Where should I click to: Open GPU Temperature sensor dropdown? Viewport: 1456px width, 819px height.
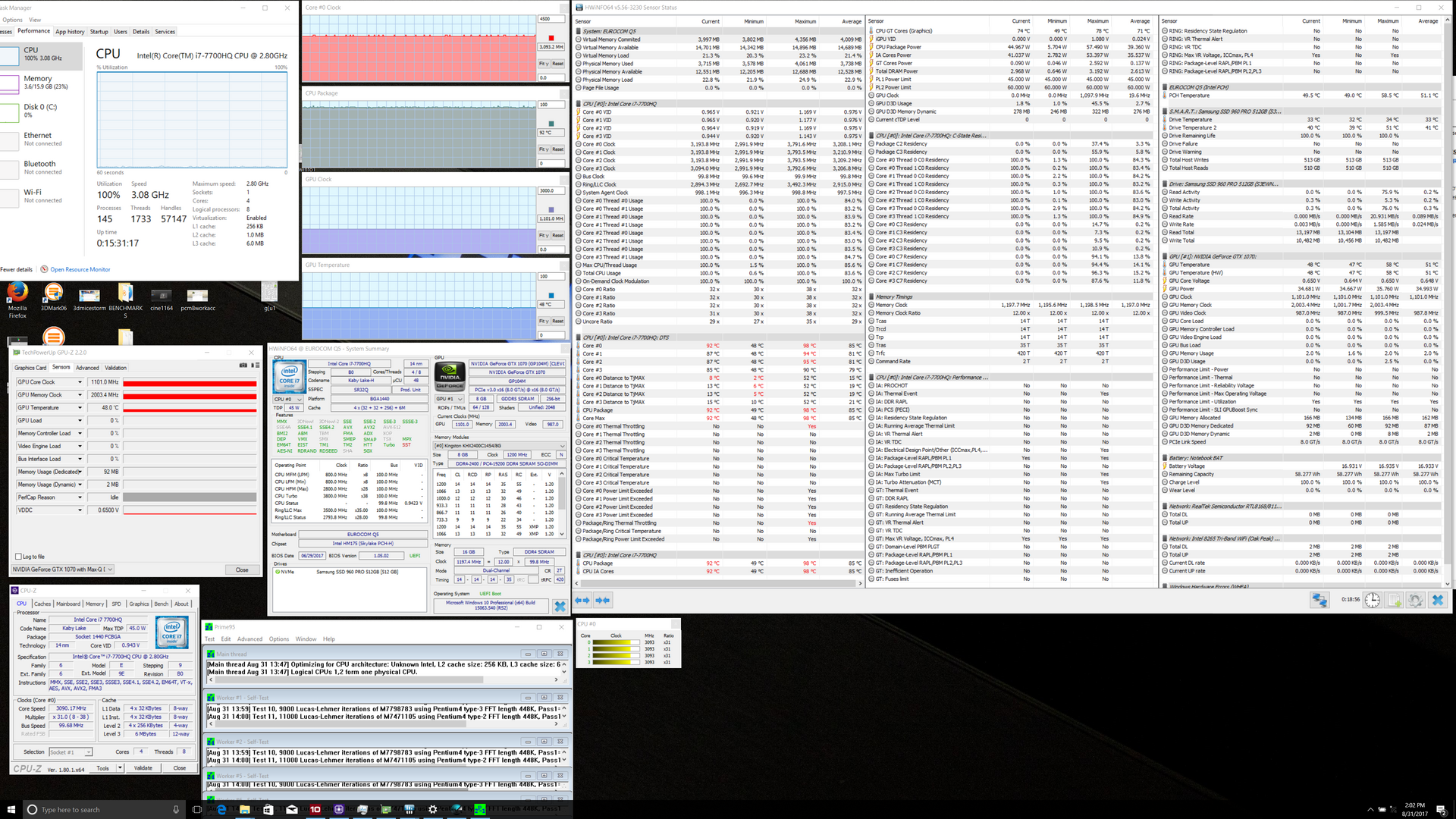tap(80, 408)
